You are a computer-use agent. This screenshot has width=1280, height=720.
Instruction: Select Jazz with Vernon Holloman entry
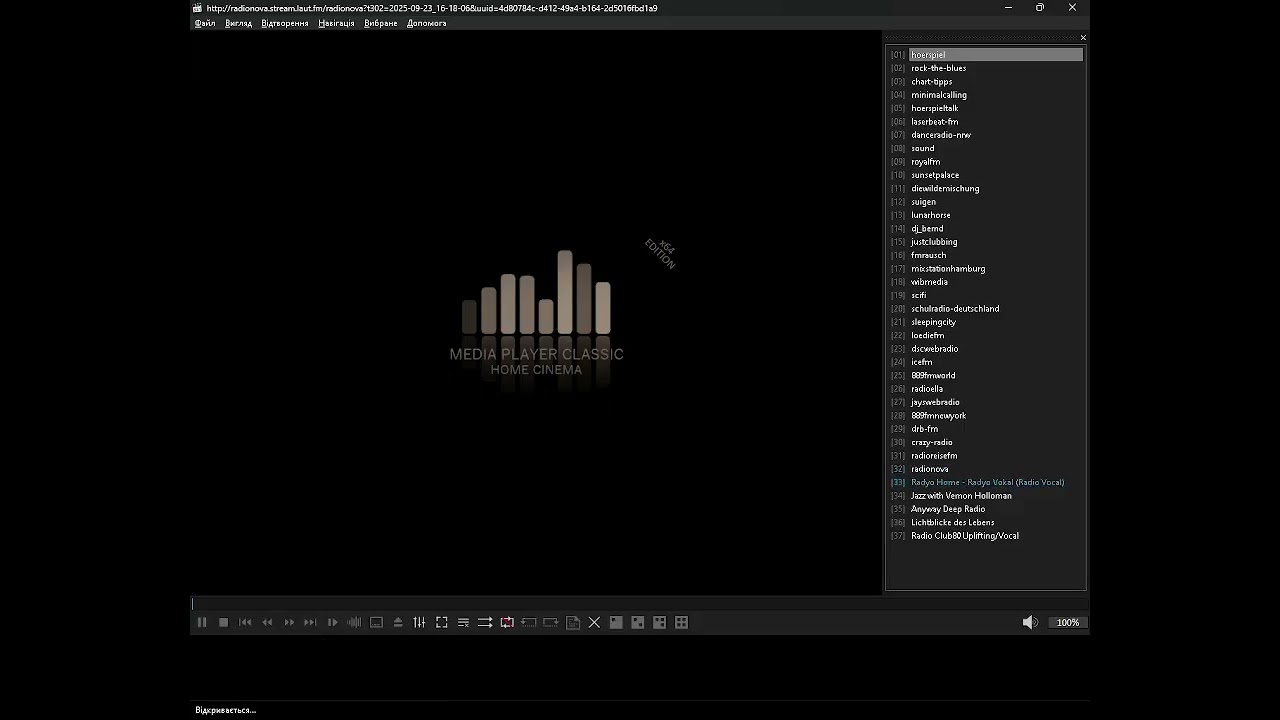click(x=986, y=496)
